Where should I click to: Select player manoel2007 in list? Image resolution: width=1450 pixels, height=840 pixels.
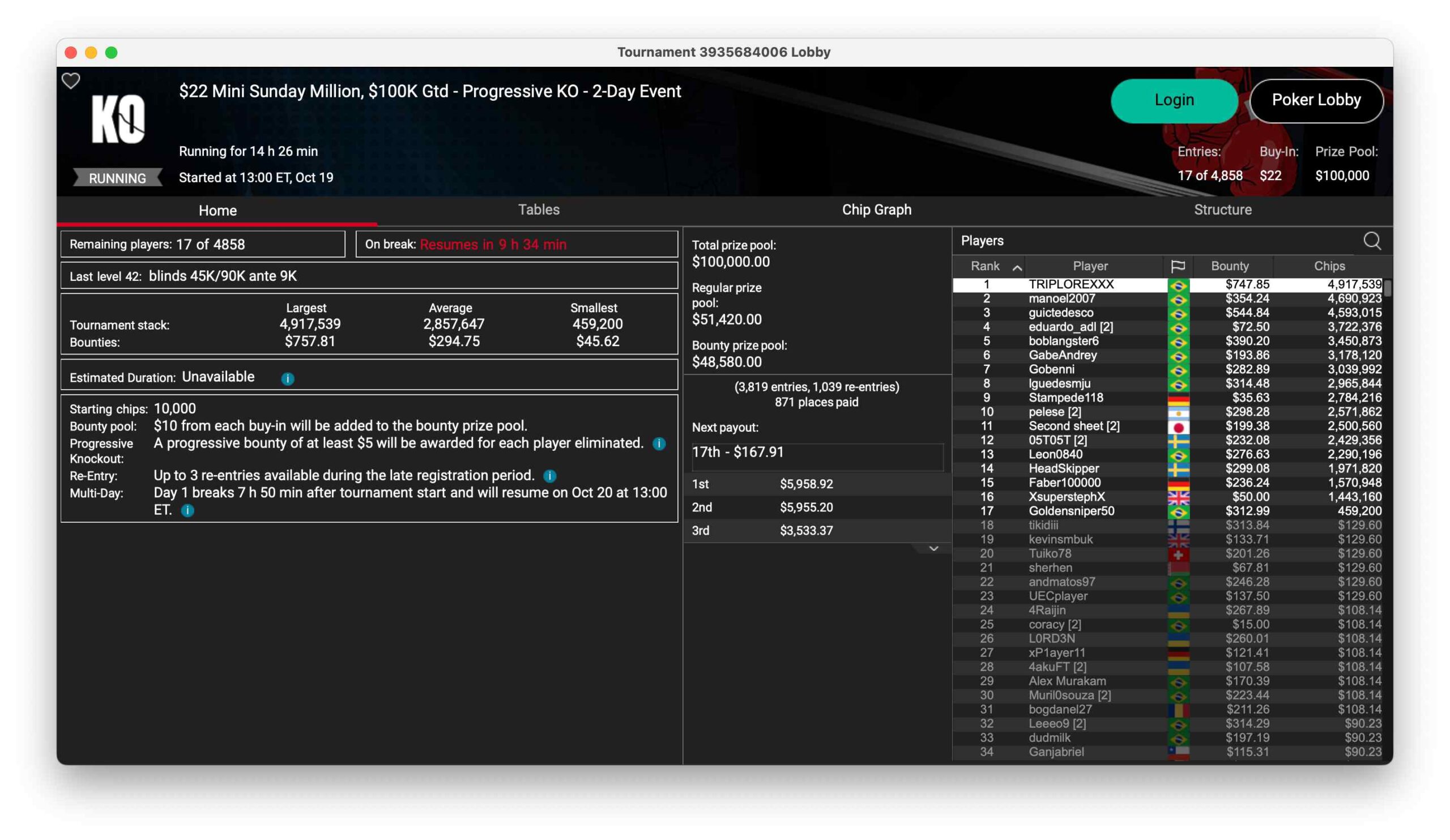(1061, 299)
